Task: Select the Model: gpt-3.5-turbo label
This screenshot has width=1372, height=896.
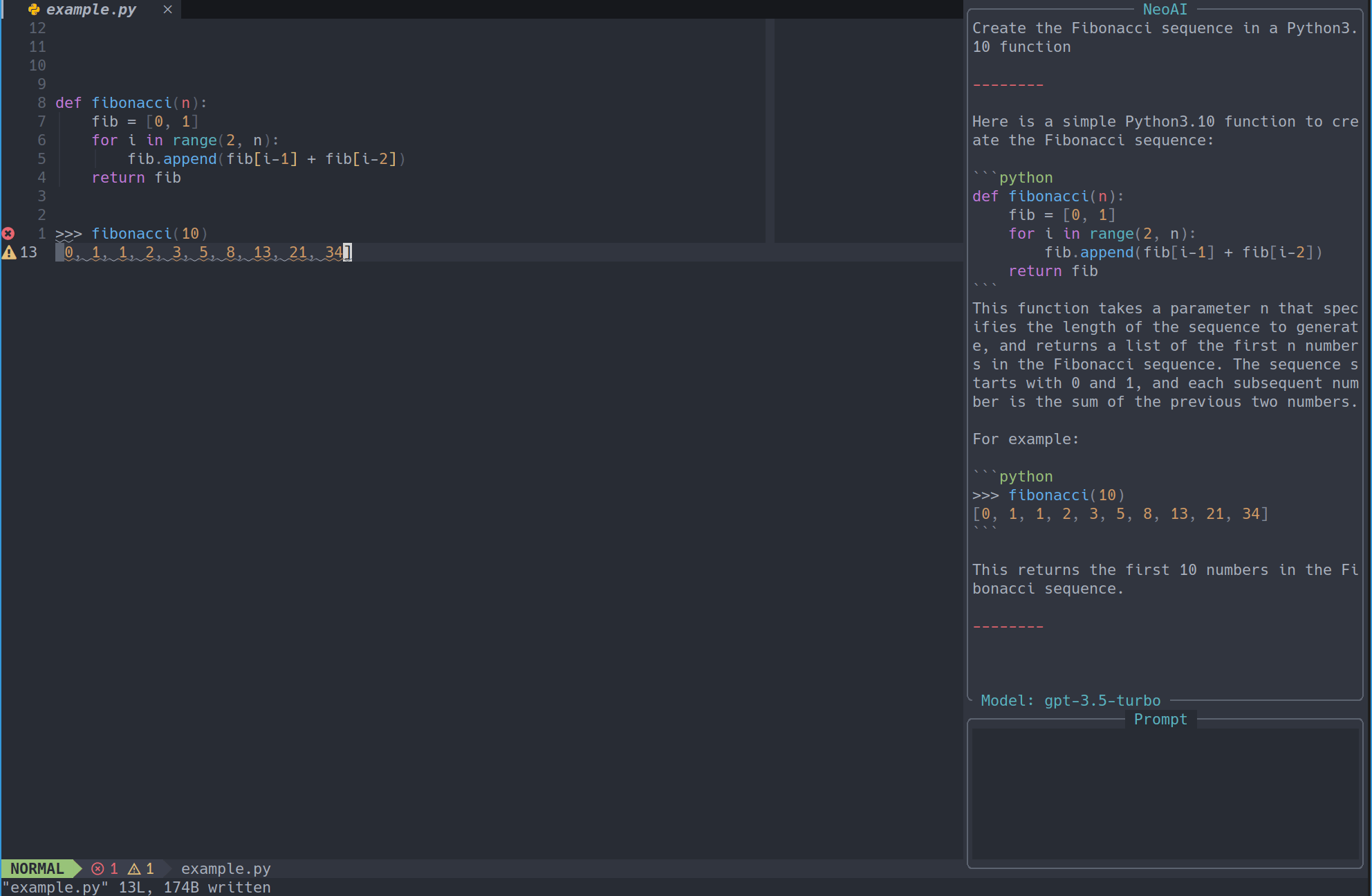Action: pos(1070,700)
